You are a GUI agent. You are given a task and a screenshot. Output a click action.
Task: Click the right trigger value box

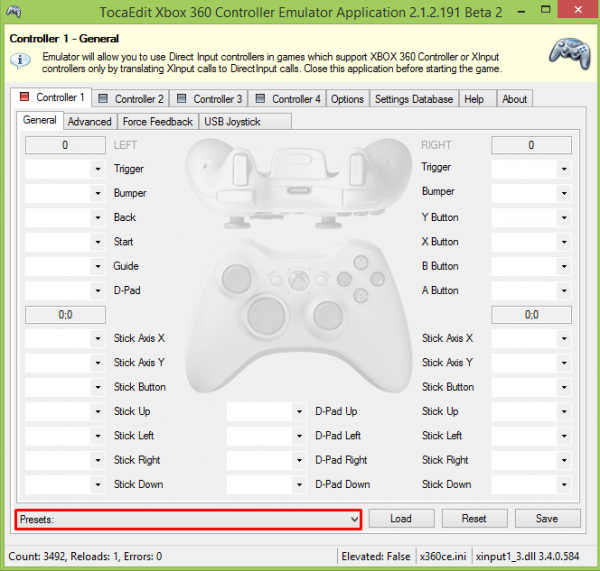532,145
